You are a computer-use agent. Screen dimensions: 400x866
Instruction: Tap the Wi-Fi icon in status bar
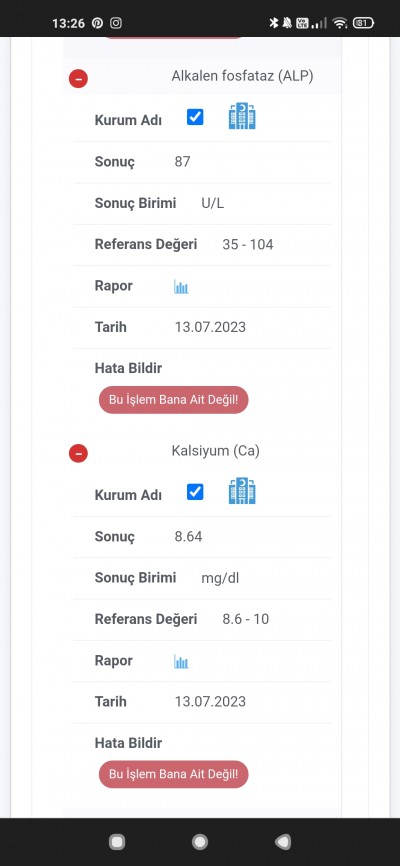tap(340, 23)
